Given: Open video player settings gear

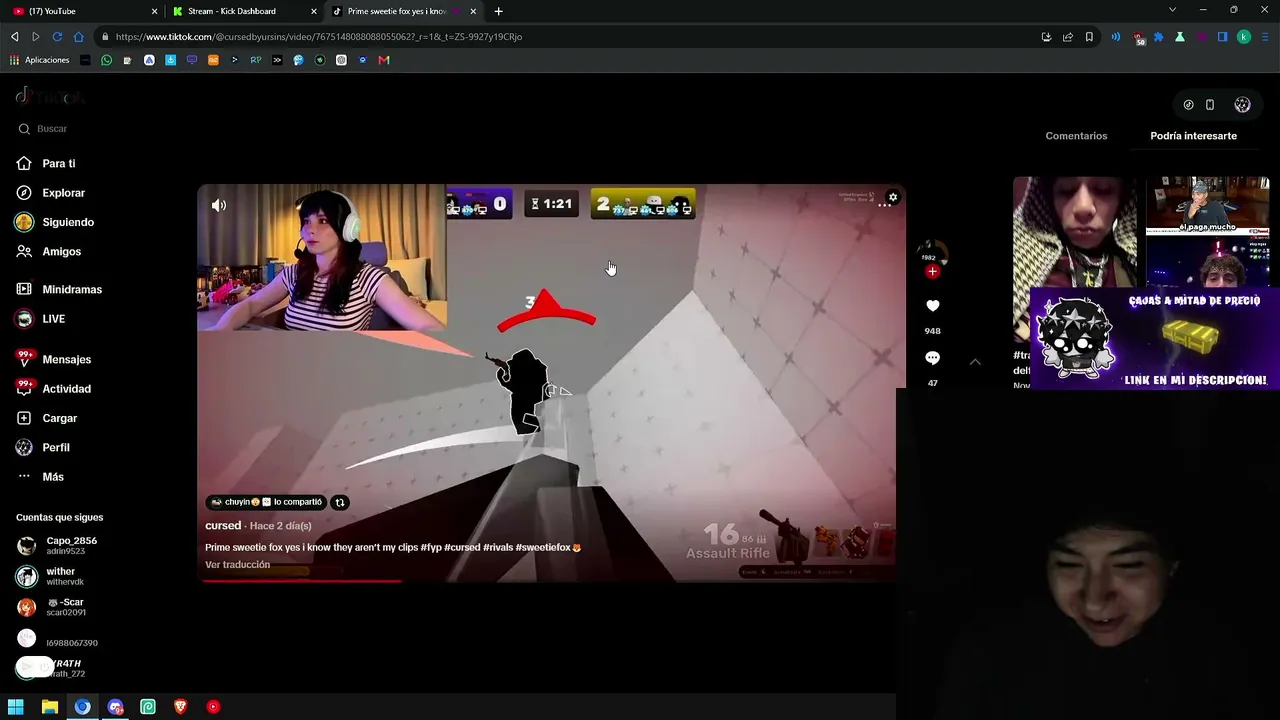Looking at the screenshot, I should tap(893, 197).
